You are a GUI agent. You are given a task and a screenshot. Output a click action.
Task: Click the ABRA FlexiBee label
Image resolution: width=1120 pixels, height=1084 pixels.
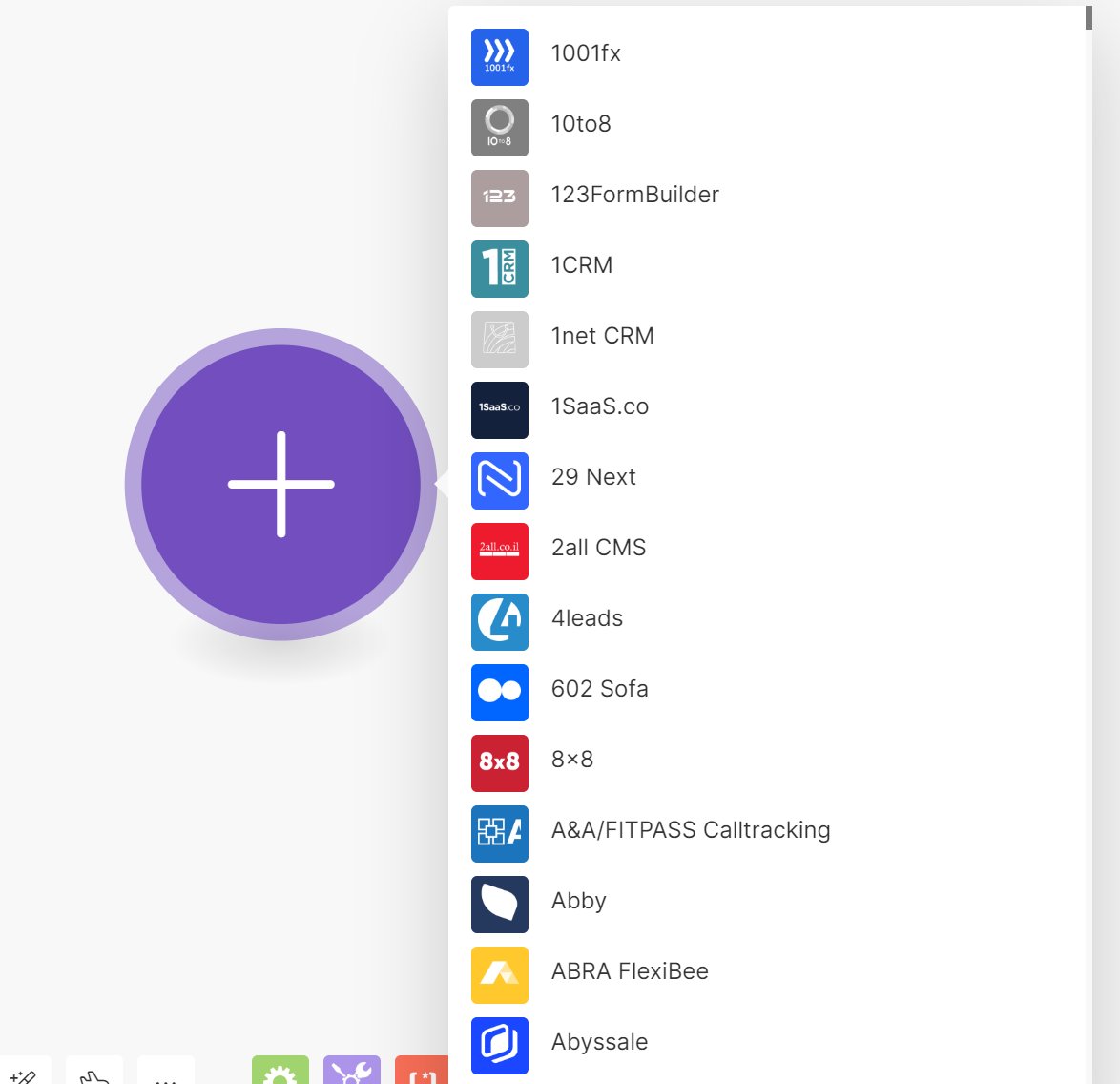tap(630, 971)
